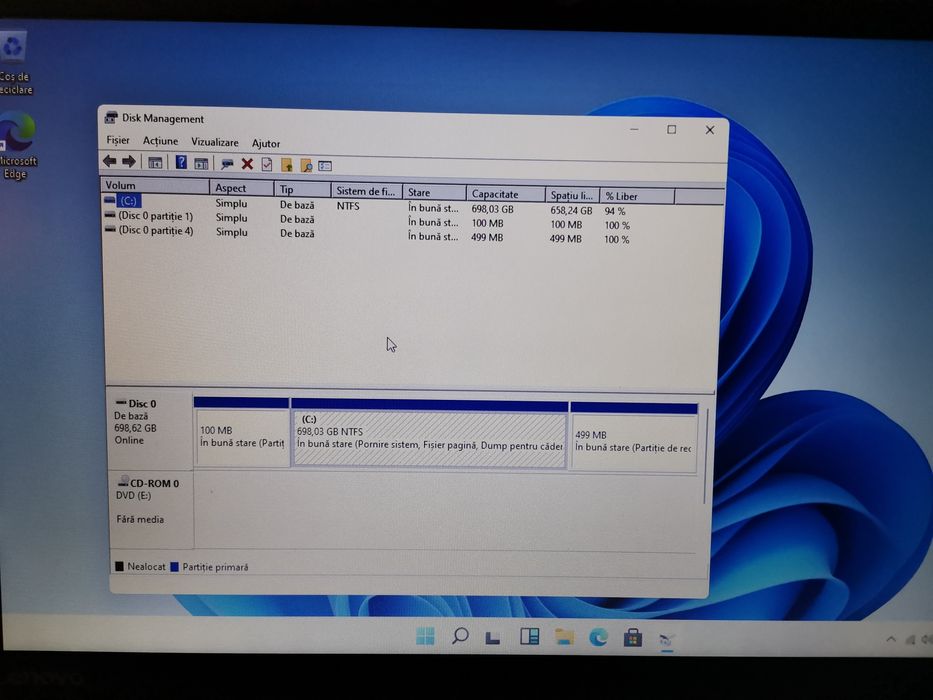Click the folder with green arrow icon
Image resolution: width=933 pixels, height=700 pixels.
click(287, 165)
